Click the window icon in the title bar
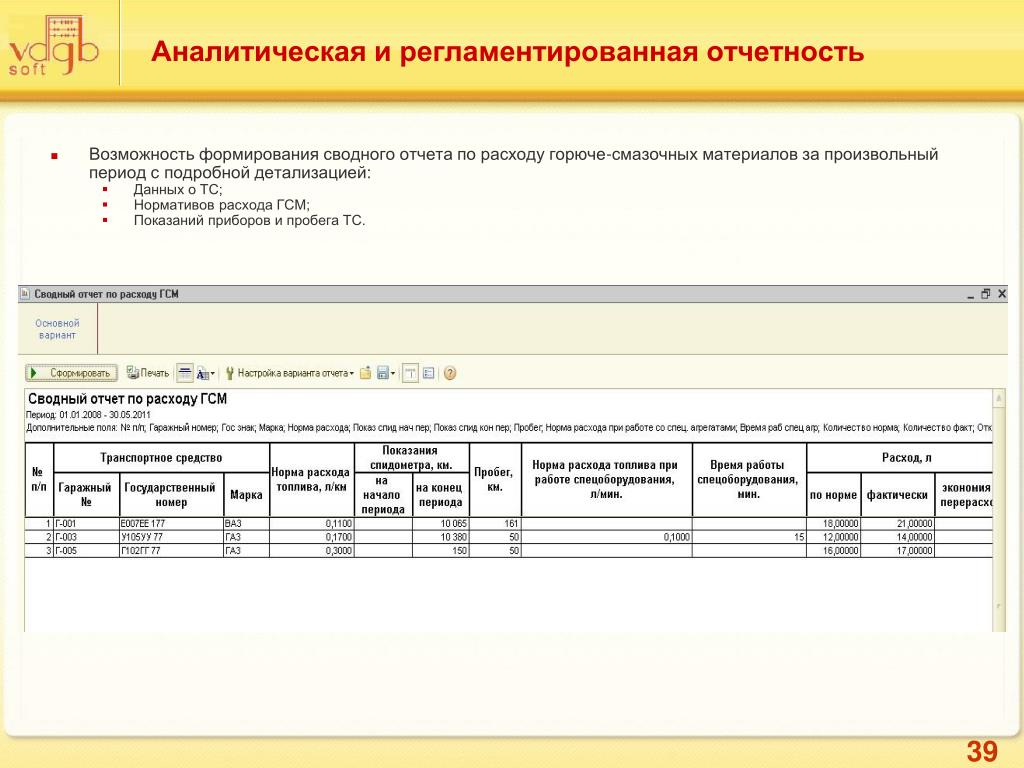This screenshot has width=1024, height=768. pyautogui.click(x=25, y=294)
